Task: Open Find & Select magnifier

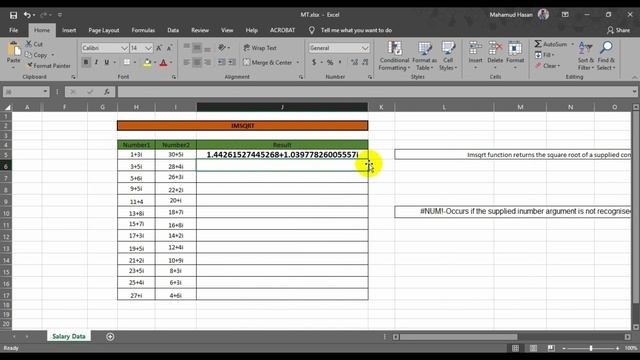Action: [606, 56]
